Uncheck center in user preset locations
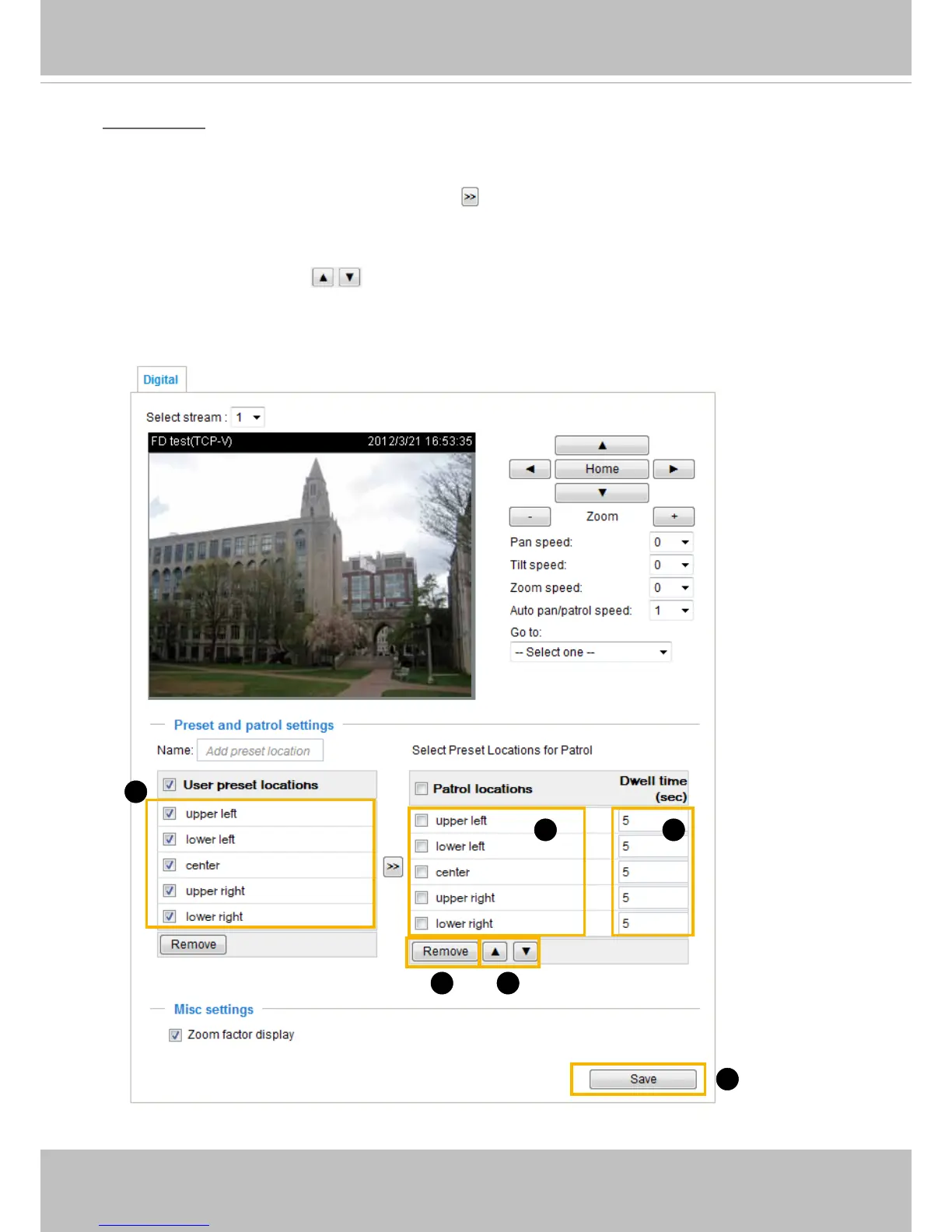The height and width of the screenshot is (1232, 952). point(170,865)
